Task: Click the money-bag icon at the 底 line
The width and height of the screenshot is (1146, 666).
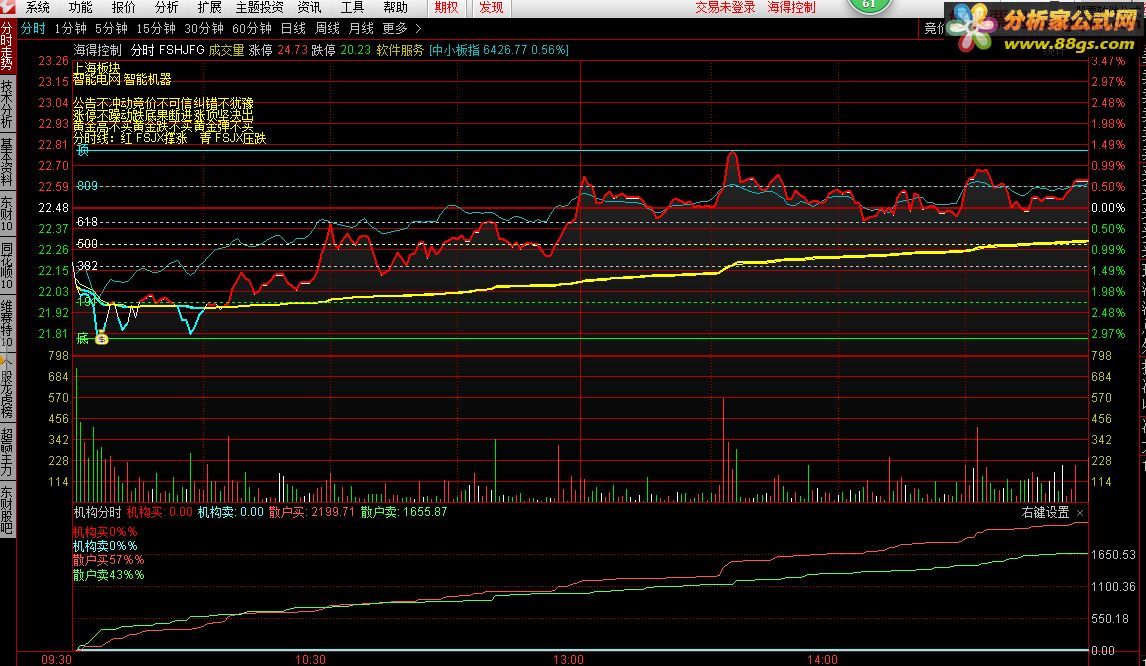Action: (102, 338)
